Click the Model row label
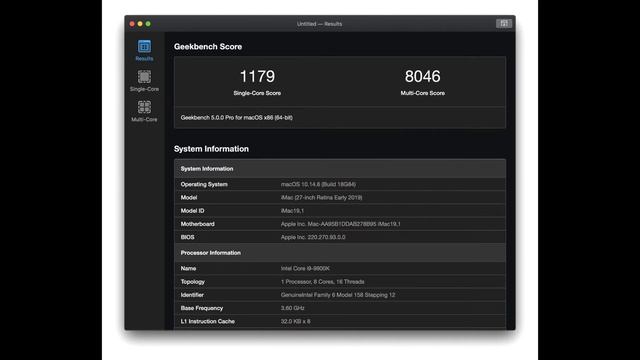640x360 pixels. (189, 198)
